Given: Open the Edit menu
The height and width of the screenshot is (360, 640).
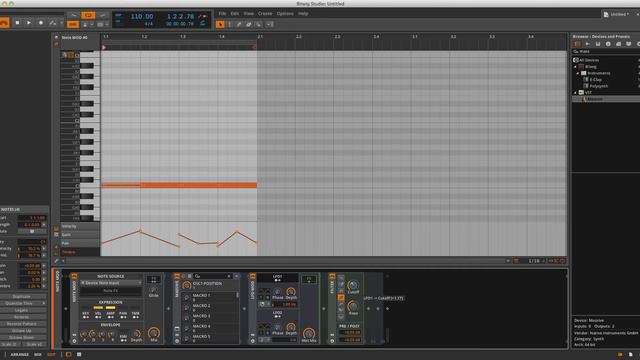Looking at the screenshot, I should [235, 13].
